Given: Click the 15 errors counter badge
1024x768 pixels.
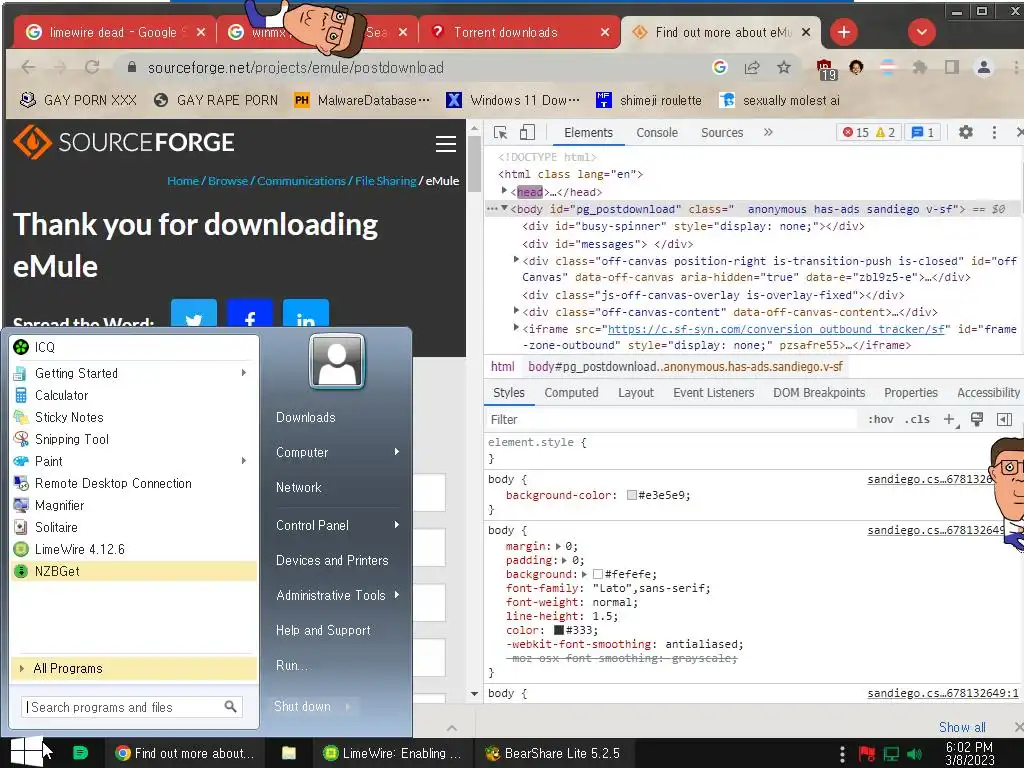Looking at the screenshot, I should coord(856,133).
